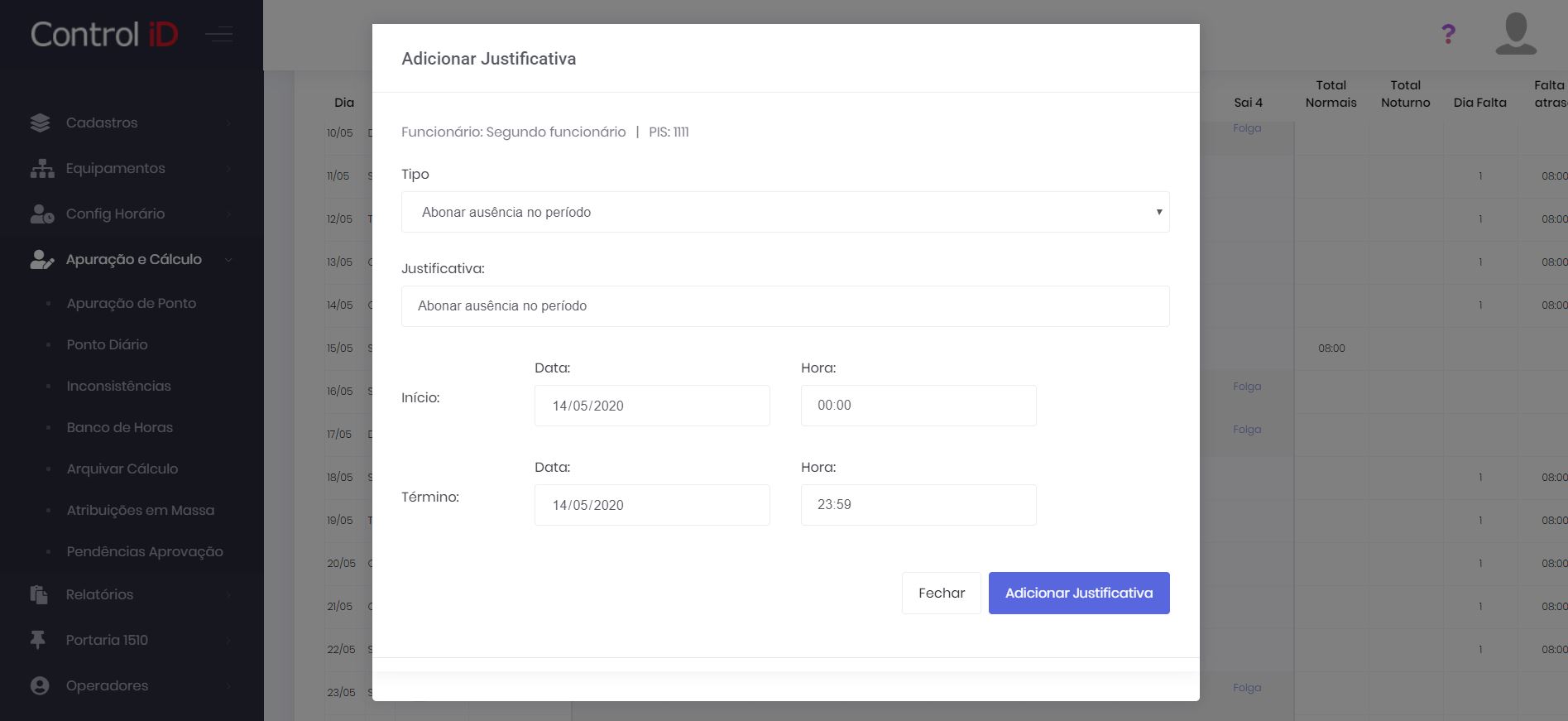Click the Sai 4 column header
The width and height of the screenshot is (1568, 721).
click(1248, 103)
